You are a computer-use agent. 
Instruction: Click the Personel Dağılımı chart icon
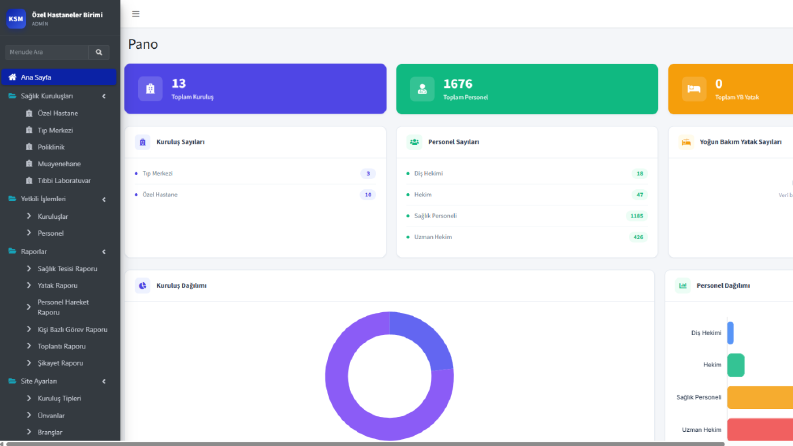[x=683, y=286]
